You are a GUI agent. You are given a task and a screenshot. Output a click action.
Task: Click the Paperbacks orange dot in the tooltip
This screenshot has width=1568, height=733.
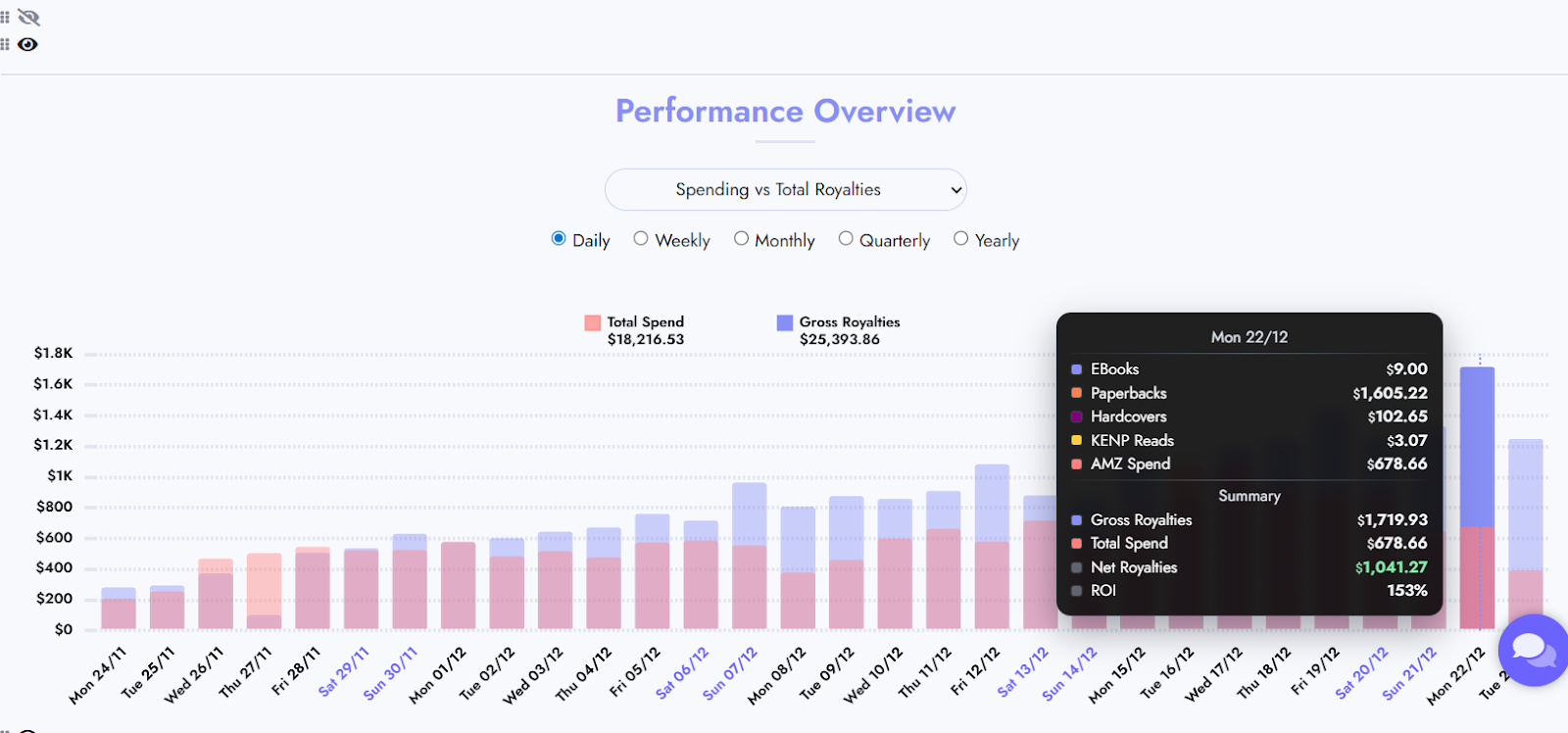[x=1075, y=393]
